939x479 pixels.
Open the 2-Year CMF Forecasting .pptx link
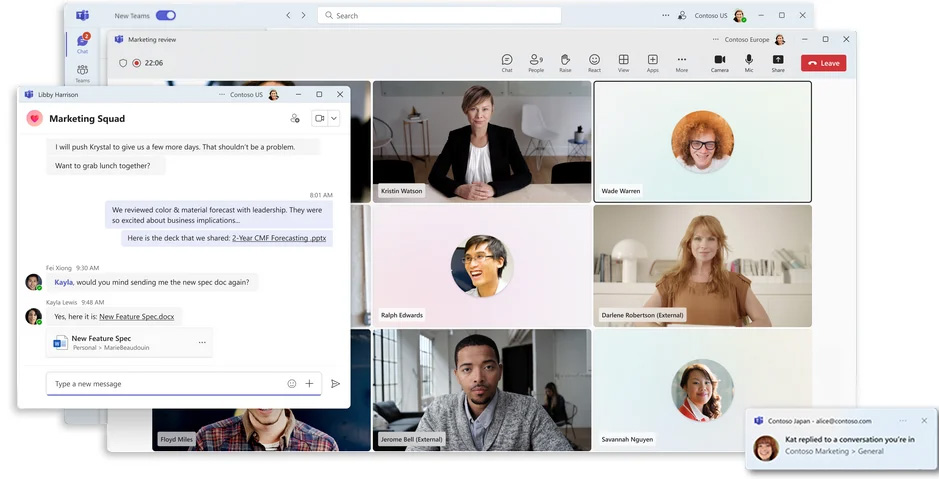click(279, 238)
